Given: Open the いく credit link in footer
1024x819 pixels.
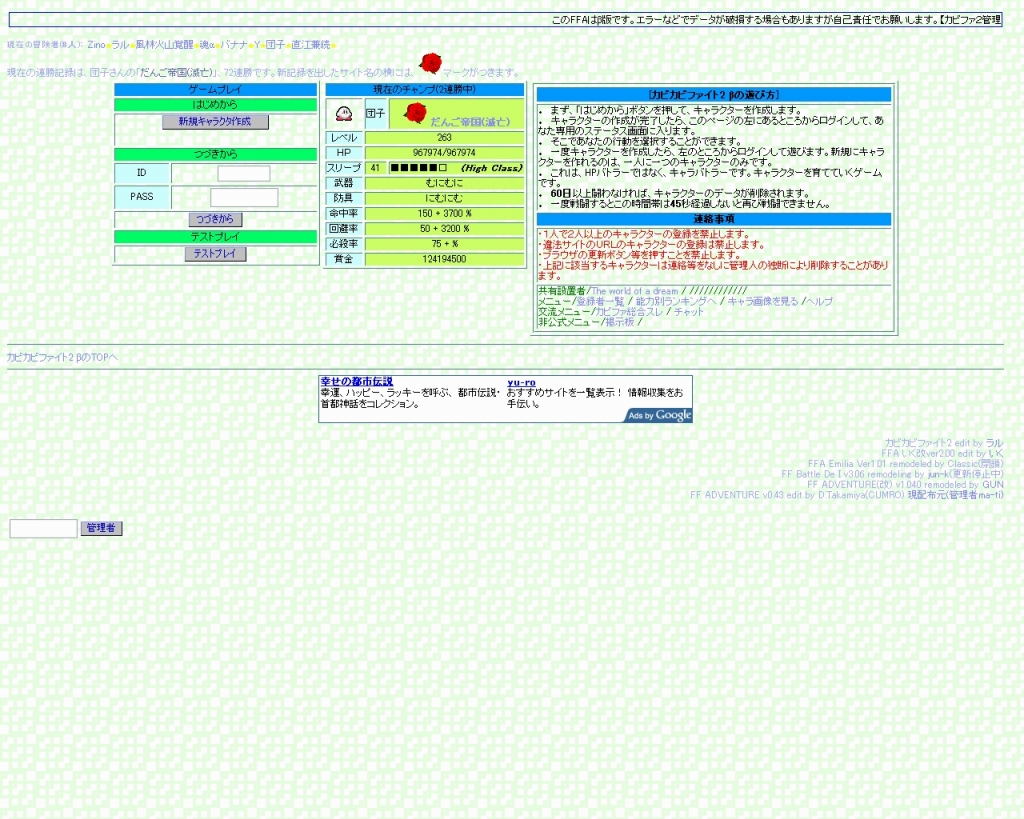Looking at the screenshot, I should click(x=996, y=453).
